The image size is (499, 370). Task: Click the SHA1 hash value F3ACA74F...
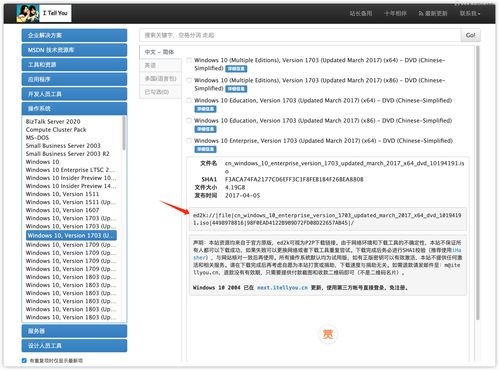[x=294, y=179]
